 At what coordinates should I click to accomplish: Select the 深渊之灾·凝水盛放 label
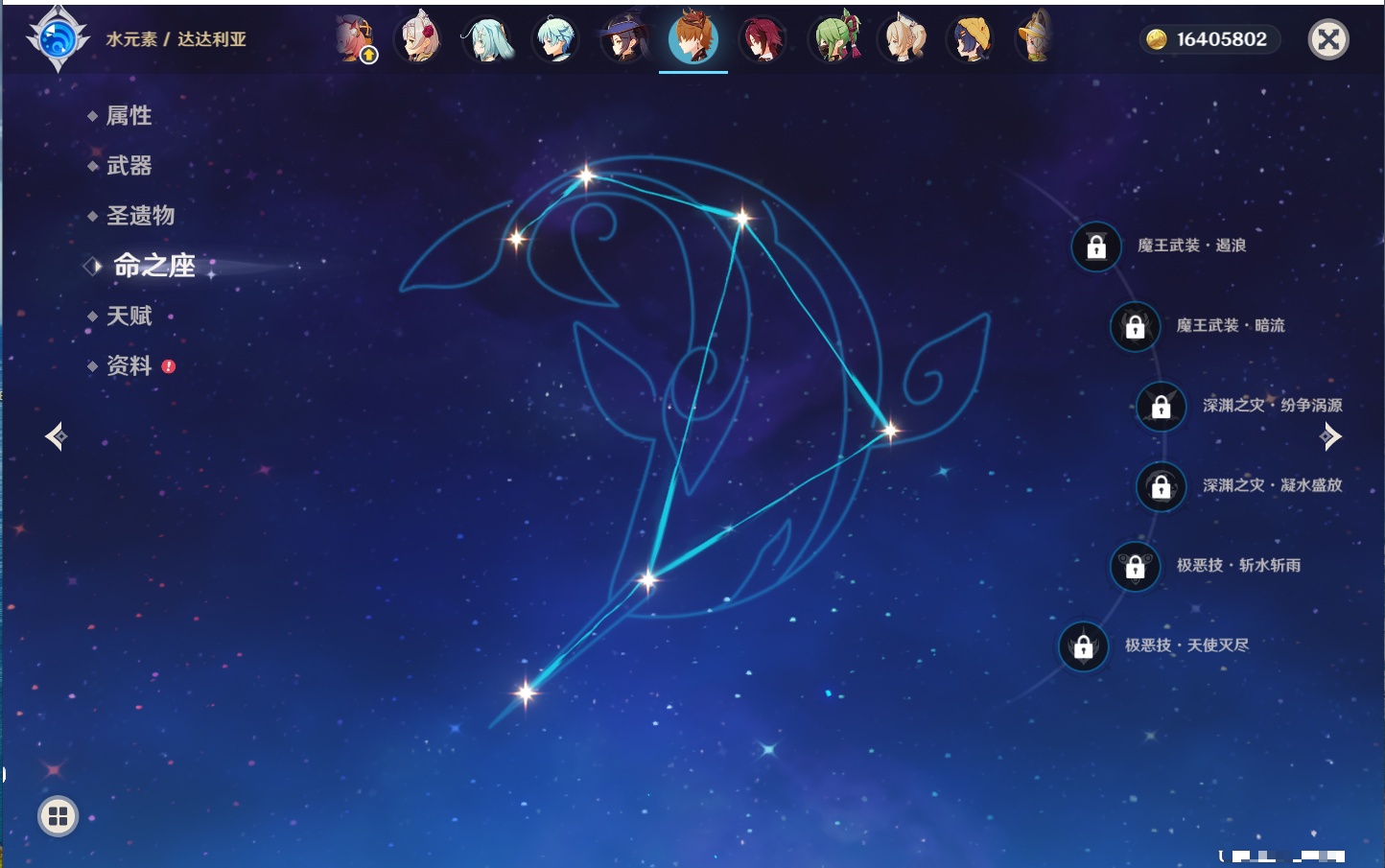pyautogui.click(x=1273, y=485)
